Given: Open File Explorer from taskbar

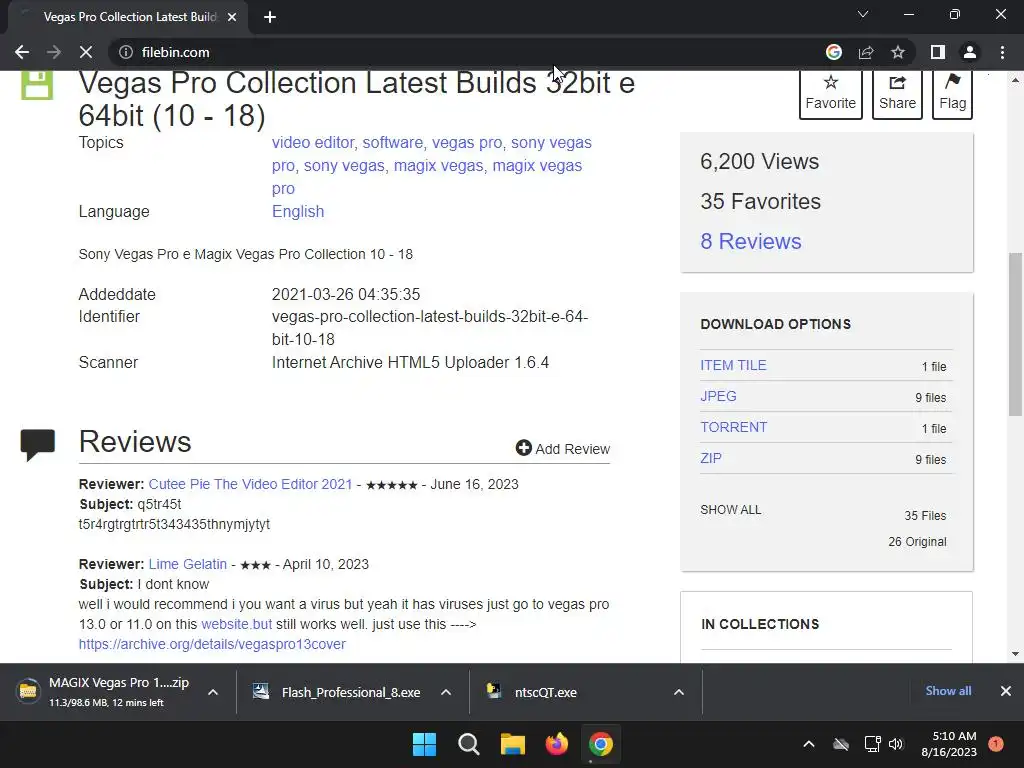Looking at the screenshot, I should 513,744.
